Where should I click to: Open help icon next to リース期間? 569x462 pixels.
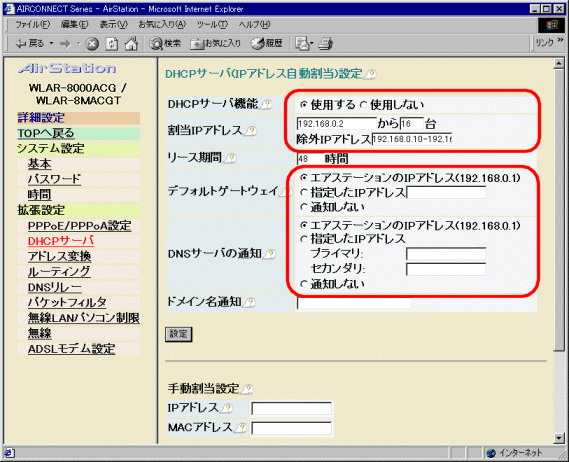click(x=230, y=158)
